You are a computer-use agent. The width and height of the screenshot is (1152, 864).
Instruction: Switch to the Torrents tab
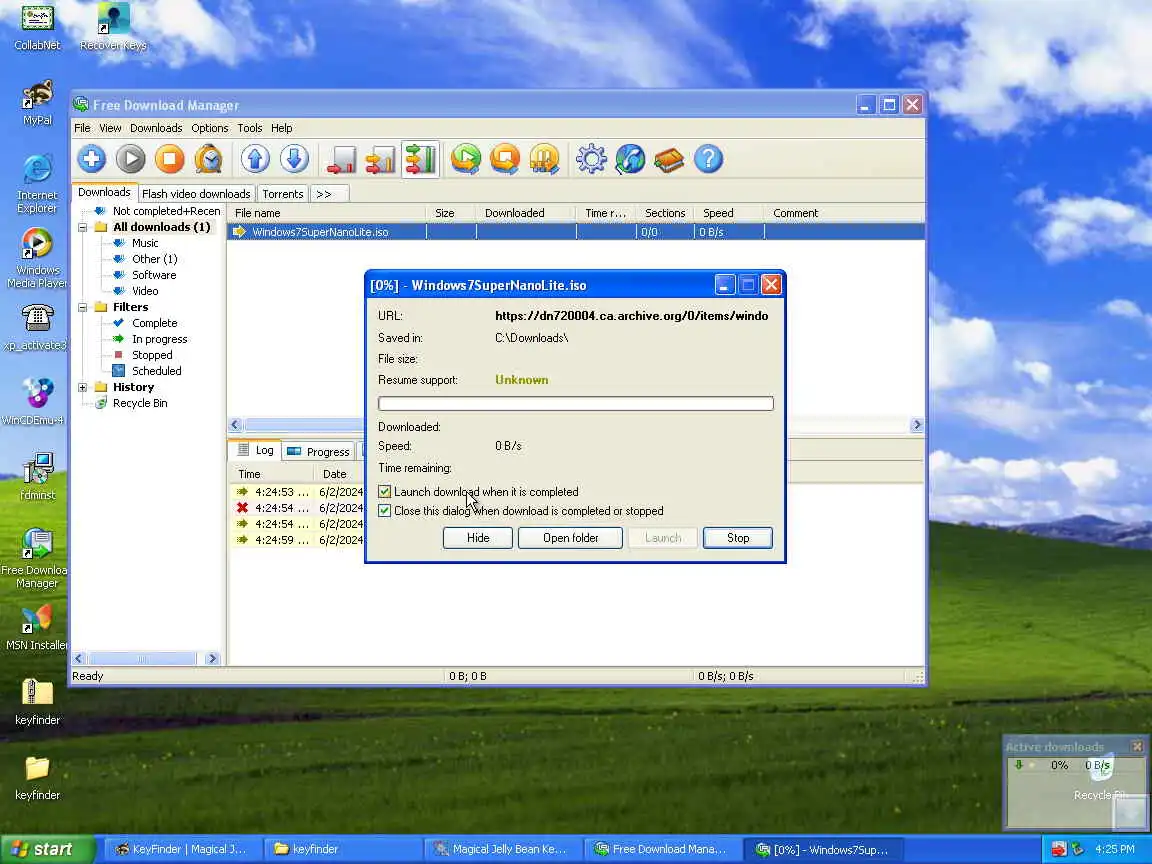(x=283, y=194)
